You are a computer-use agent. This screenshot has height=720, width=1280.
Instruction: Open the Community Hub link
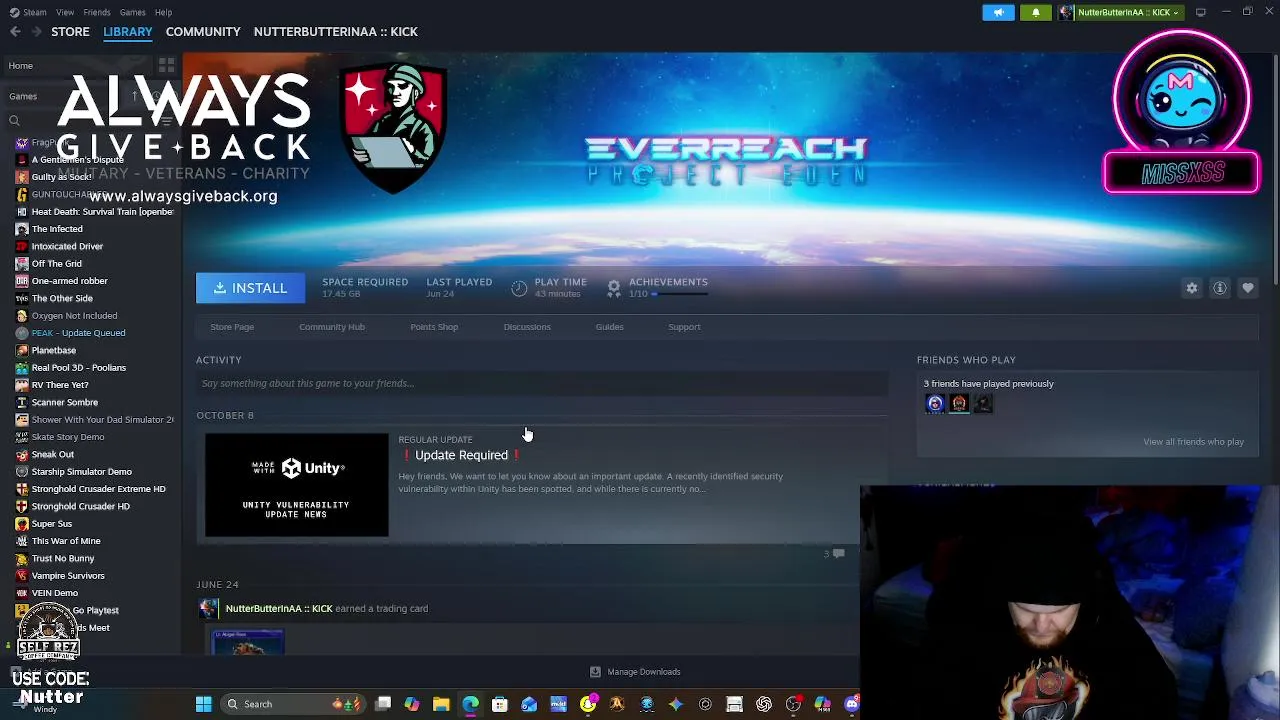click(332, 327)
